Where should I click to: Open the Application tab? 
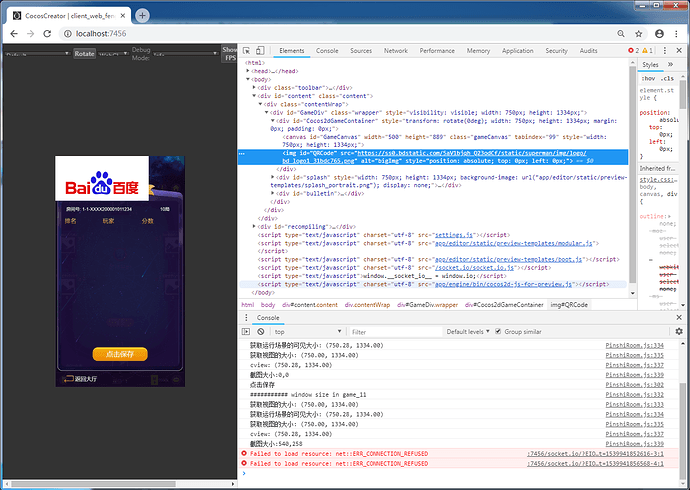pyautogui.click(x=518, y=51)
